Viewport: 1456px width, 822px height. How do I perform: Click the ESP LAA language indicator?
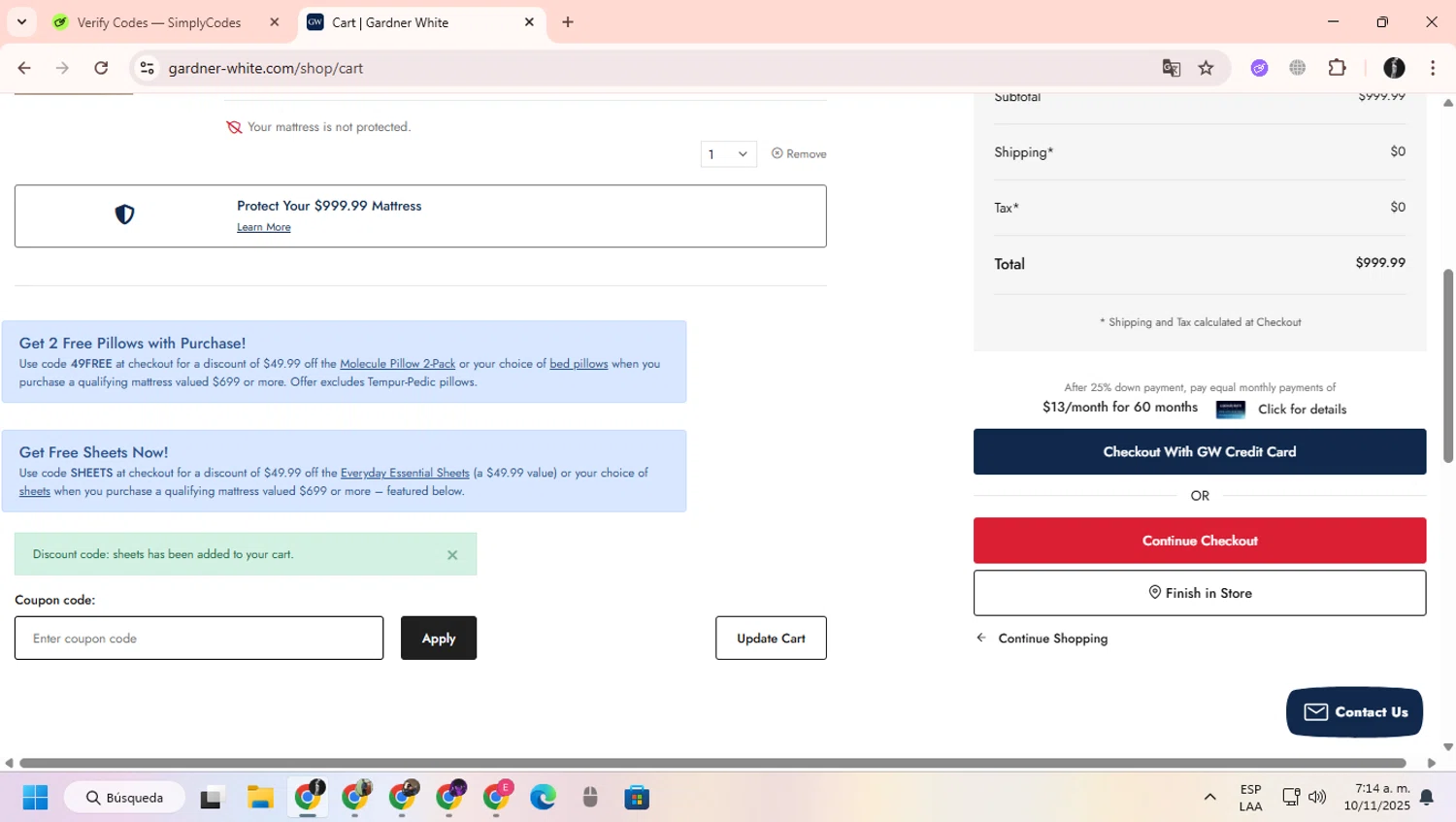(1250, 798)
